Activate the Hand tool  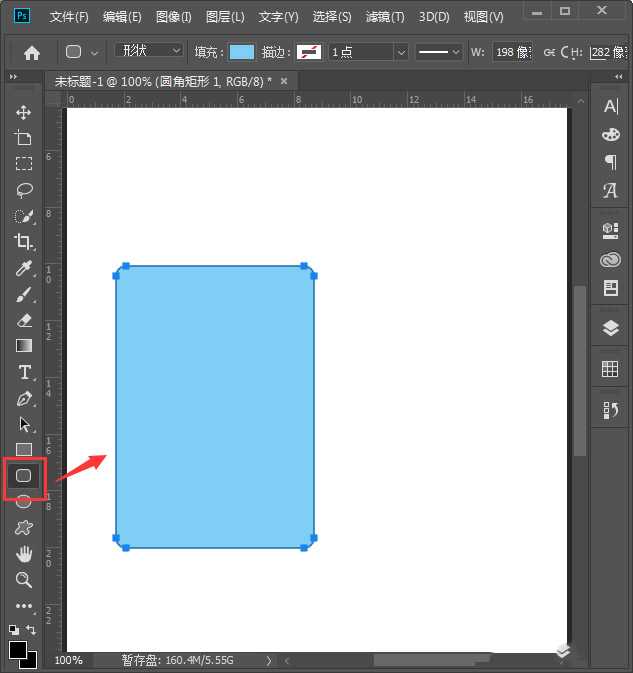coord(24,554)
